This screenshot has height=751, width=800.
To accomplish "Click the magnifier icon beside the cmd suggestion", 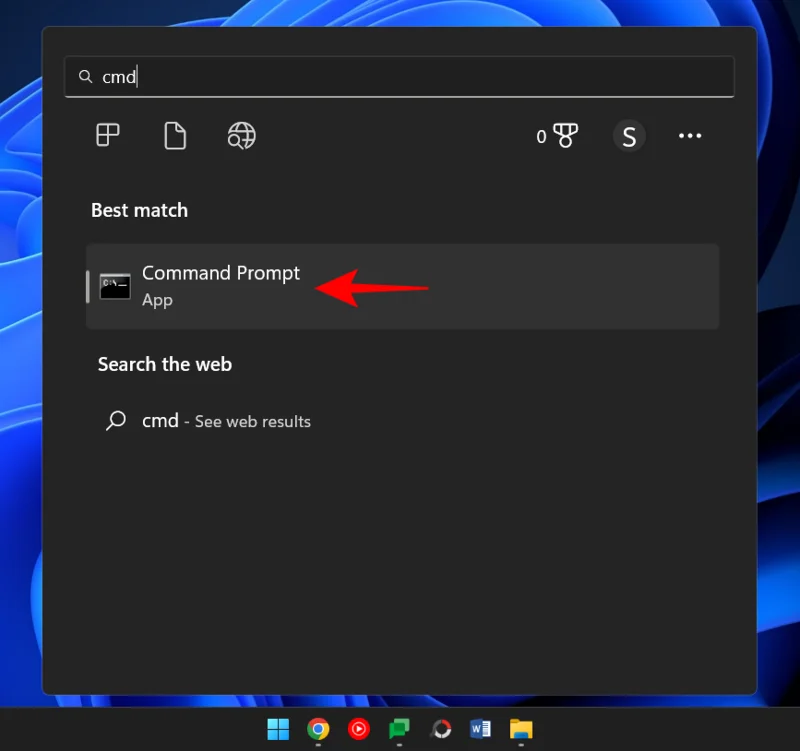I will pos(115,421).
